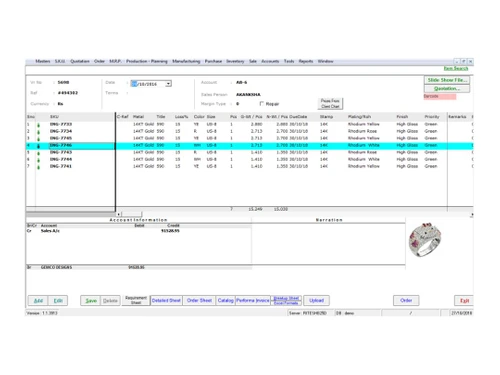
Task: Click the green icon in row 5
Action: point(38,153)
